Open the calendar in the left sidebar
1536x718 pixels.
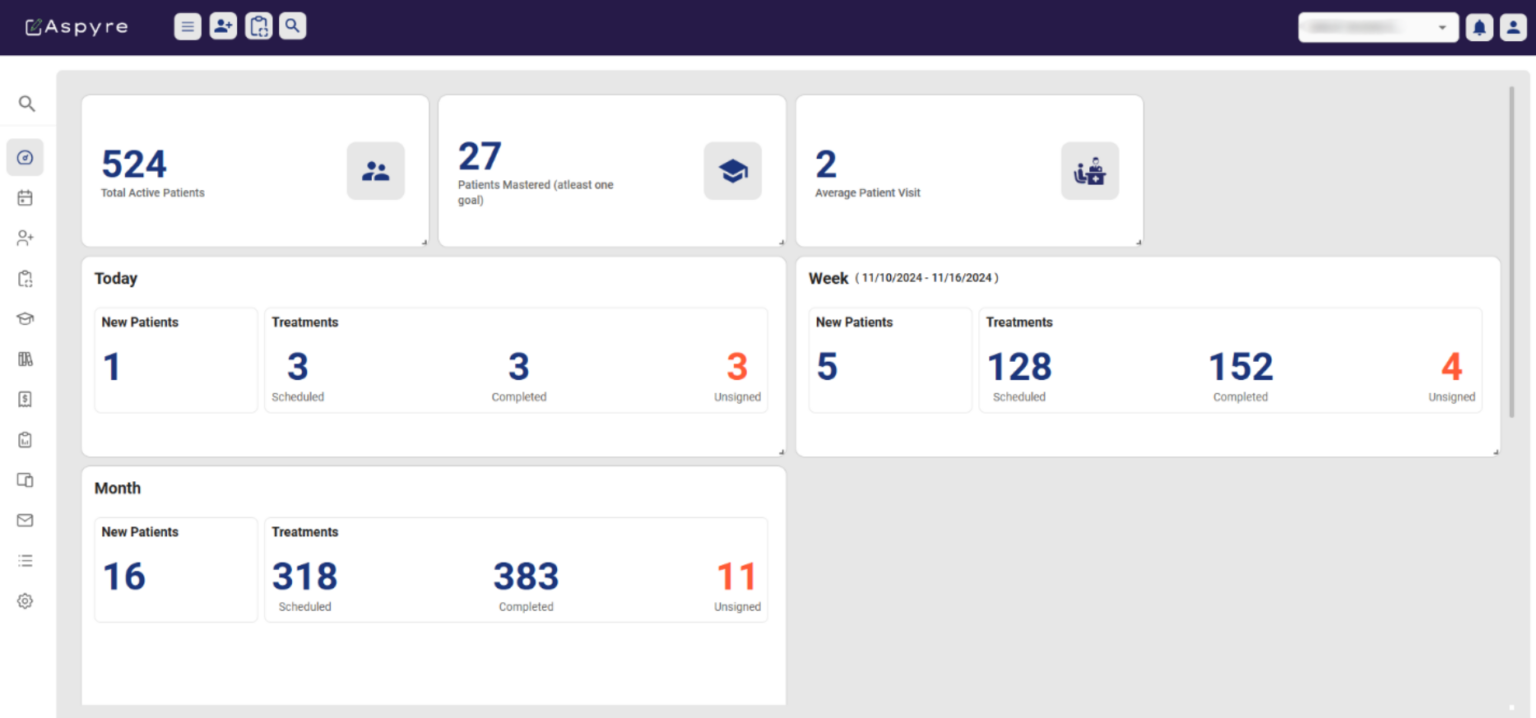25,198
